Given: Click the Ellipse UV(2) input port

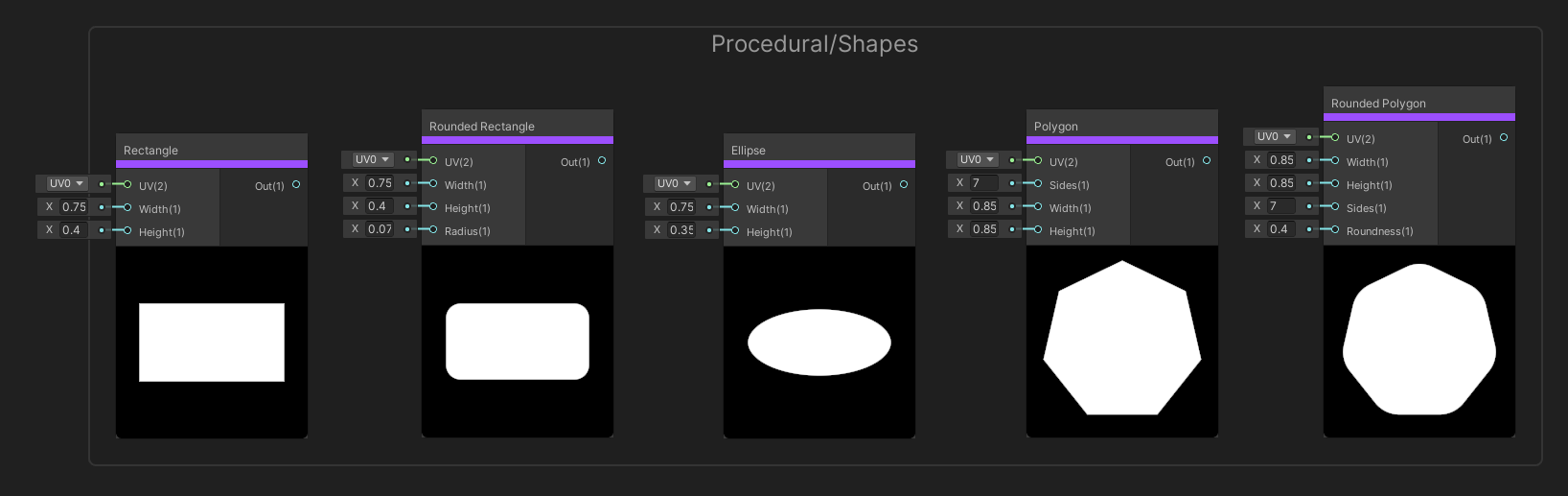Looking at the screenshot, I should (x=735, y=184).
